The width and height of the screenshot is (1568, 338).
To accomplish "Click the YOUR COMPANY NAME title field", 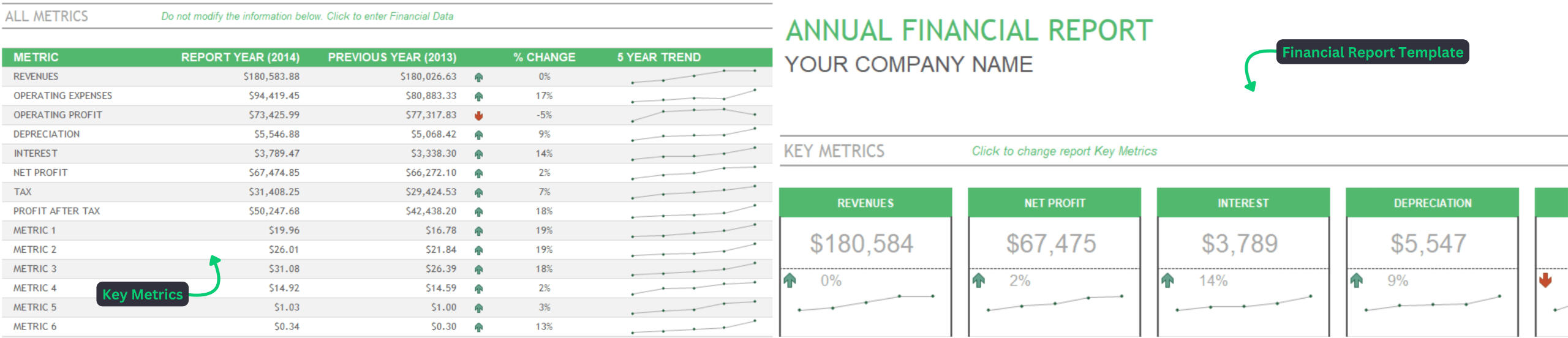I will (909, 65).
